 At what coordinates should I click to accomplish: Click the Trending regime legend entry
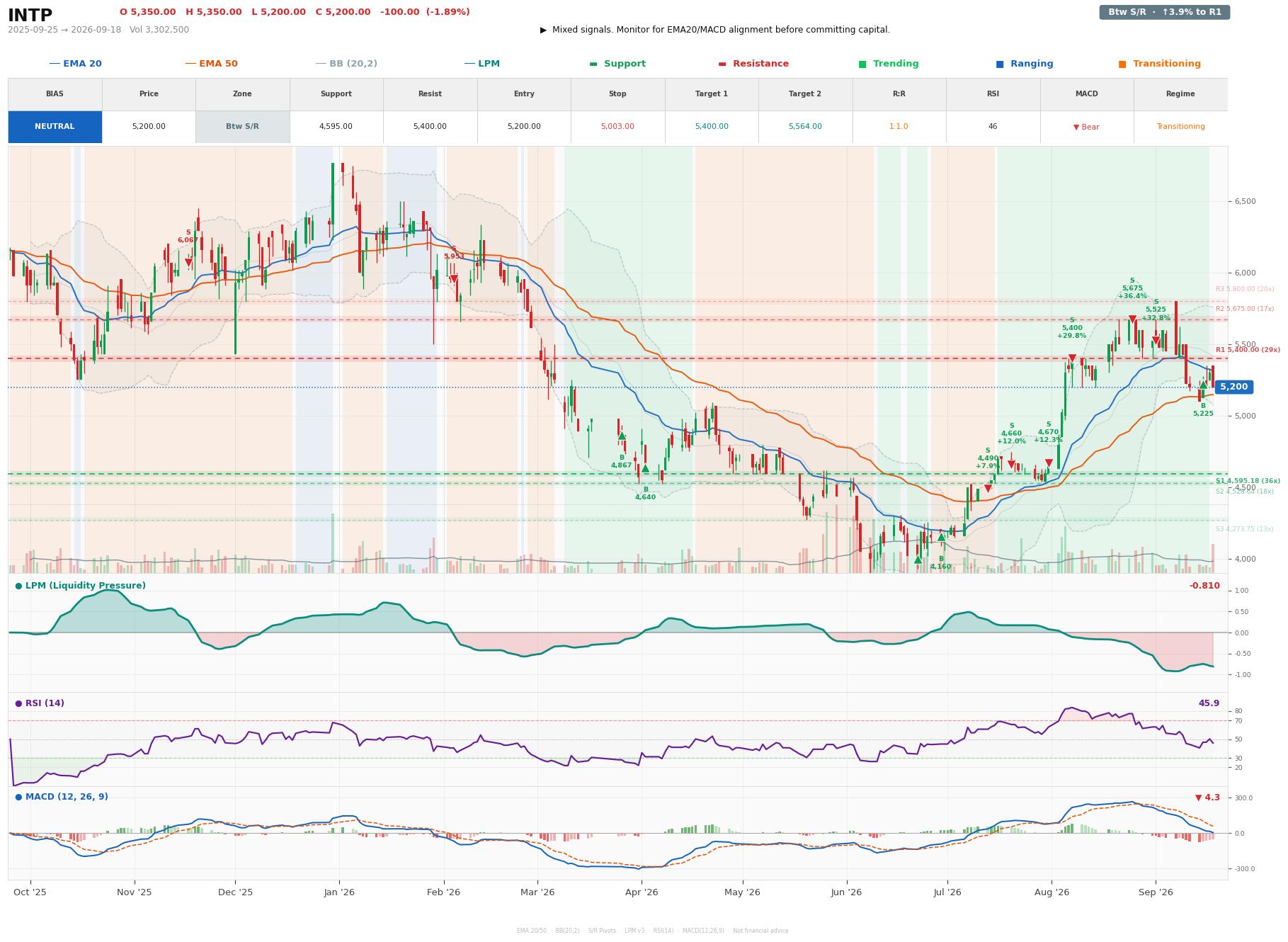point(888,64)
